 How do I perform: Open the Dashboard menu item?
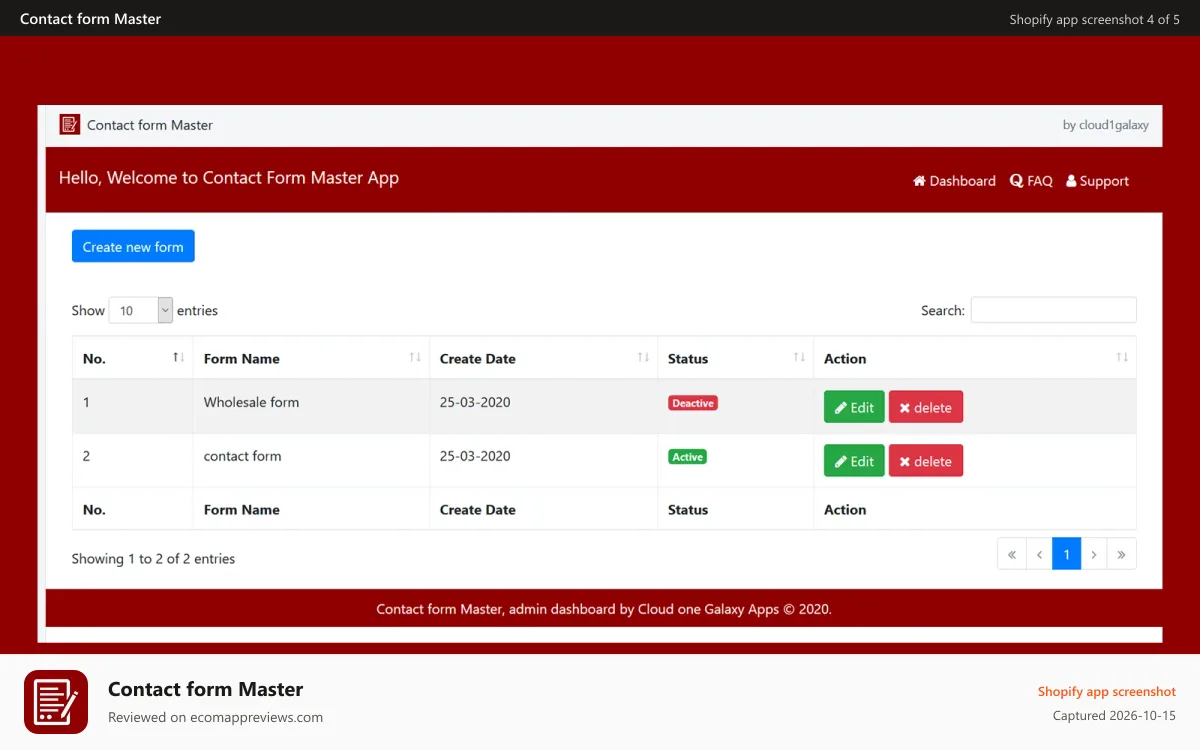tap(954, 181)
